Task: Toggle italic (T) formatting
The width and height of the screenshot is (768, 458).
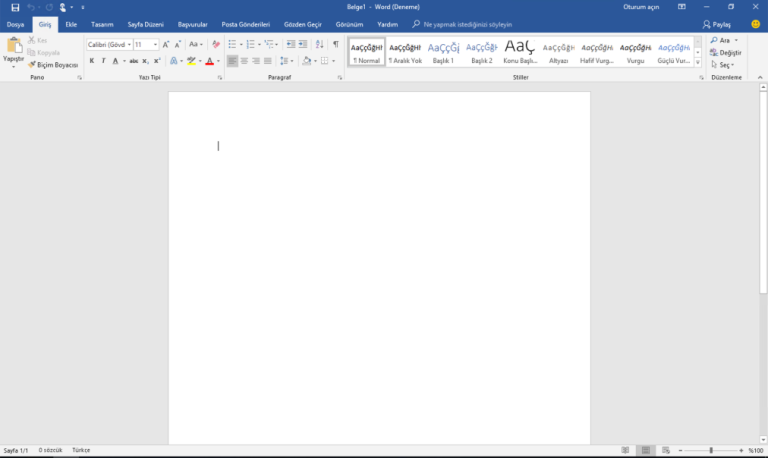Action: (103, 61)
